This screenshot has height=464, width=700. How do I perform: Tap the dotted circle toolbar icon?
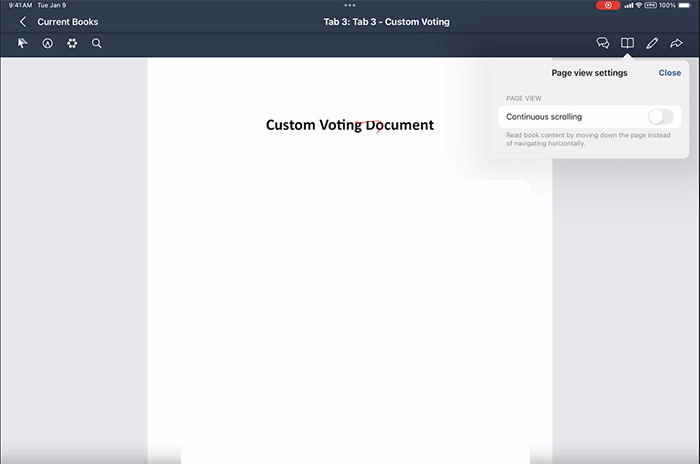coord(72,44)
